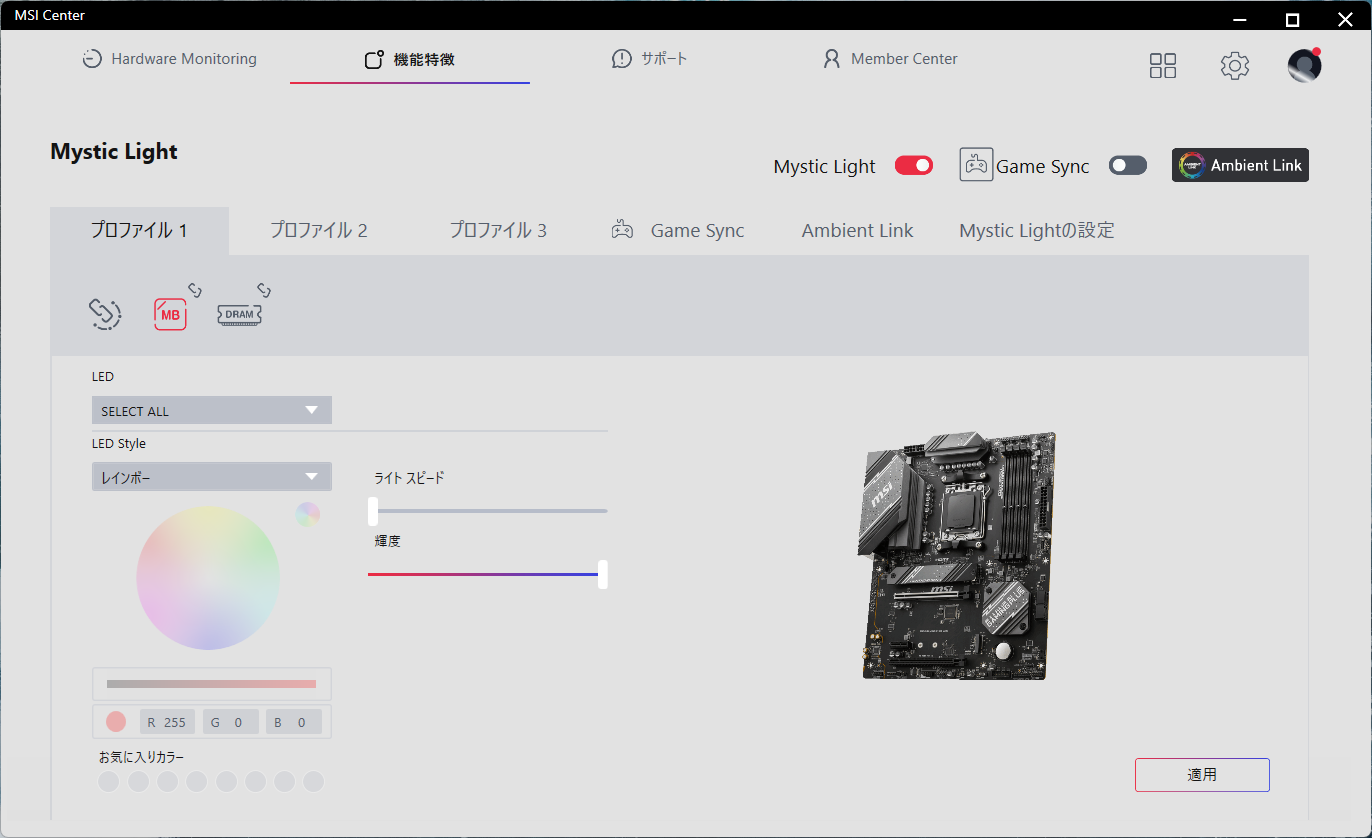Click the ライト スピード slider track
1372x838 pixels.
click(488, 511)
